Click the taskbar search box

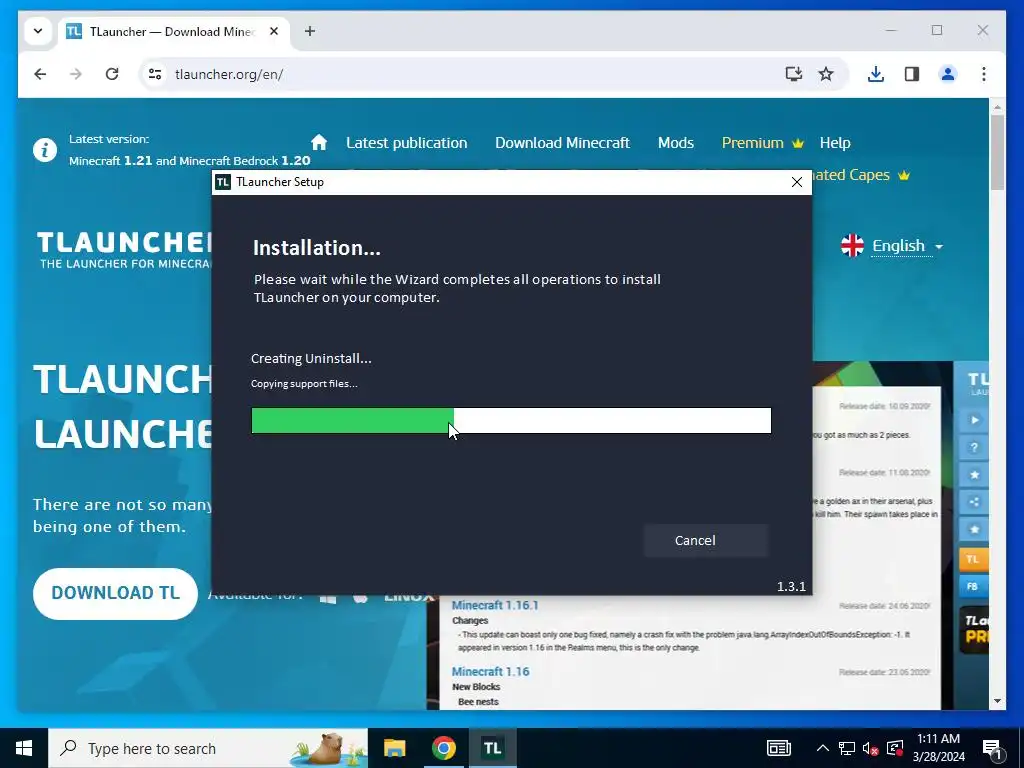coord(208,748)
